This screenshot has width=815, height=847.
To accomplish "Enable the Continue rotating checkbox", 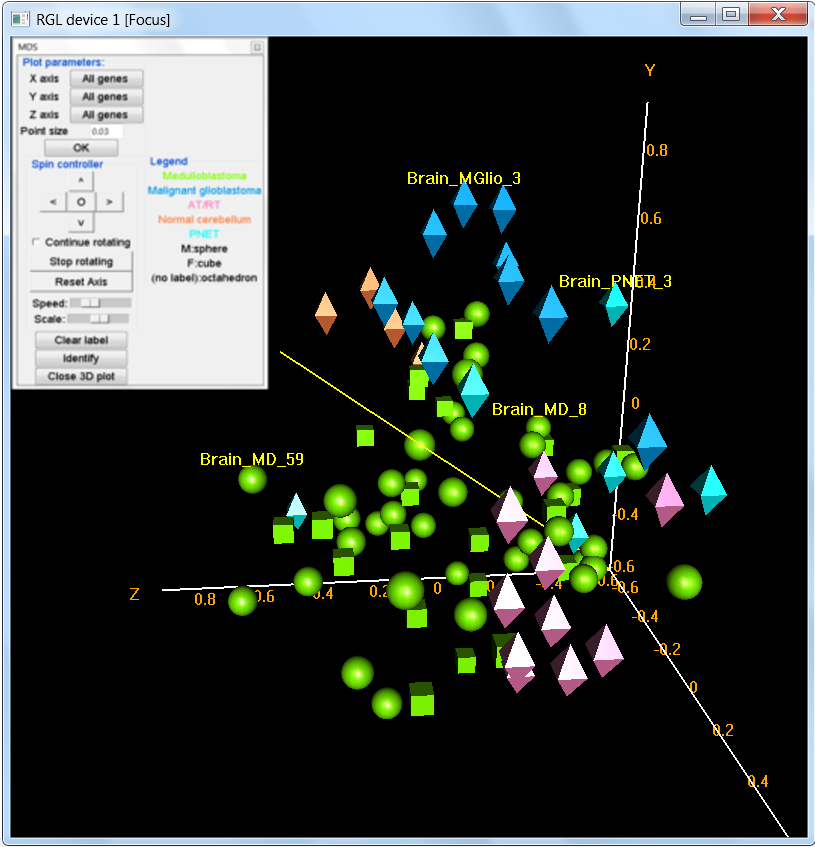I will (37, 243).
